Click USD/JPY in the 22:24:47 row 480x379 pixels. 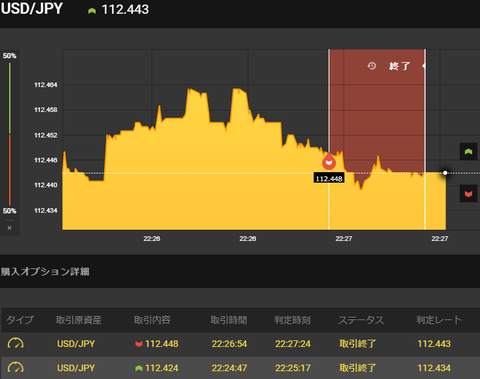76,368
